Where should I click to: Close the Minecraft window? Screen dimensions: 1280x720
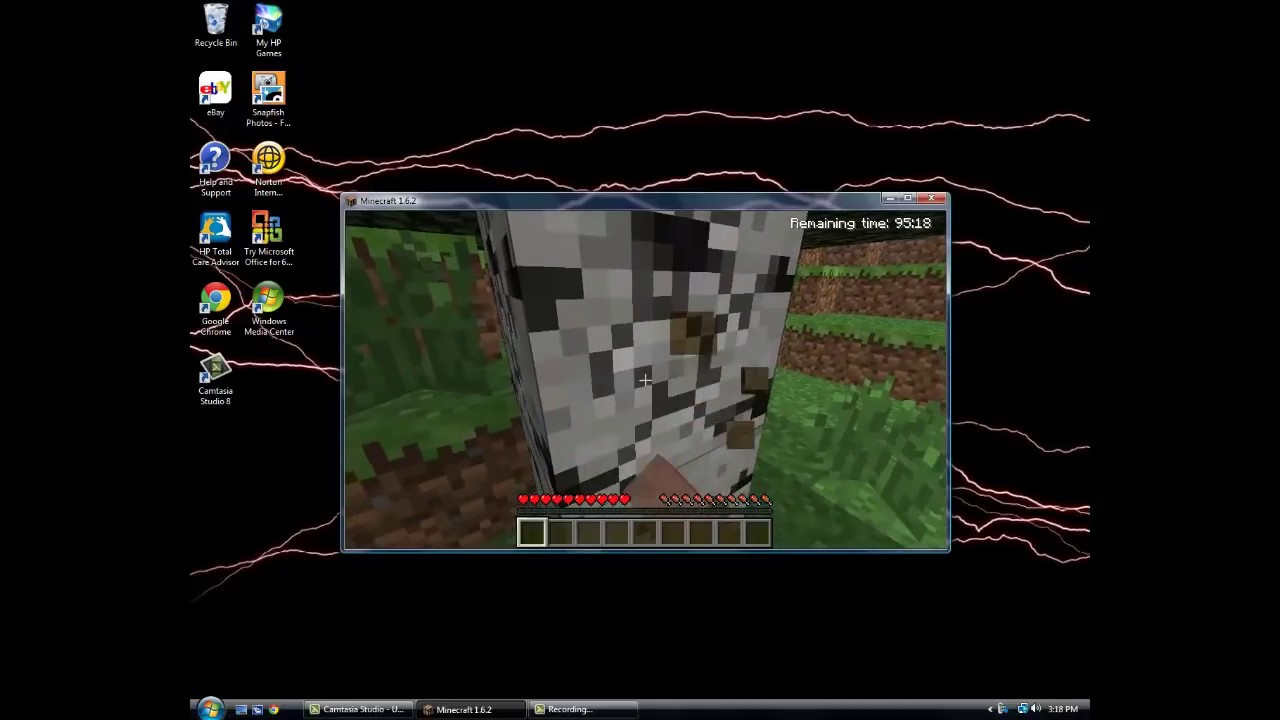pyautogui.click(x=931, y=198)
